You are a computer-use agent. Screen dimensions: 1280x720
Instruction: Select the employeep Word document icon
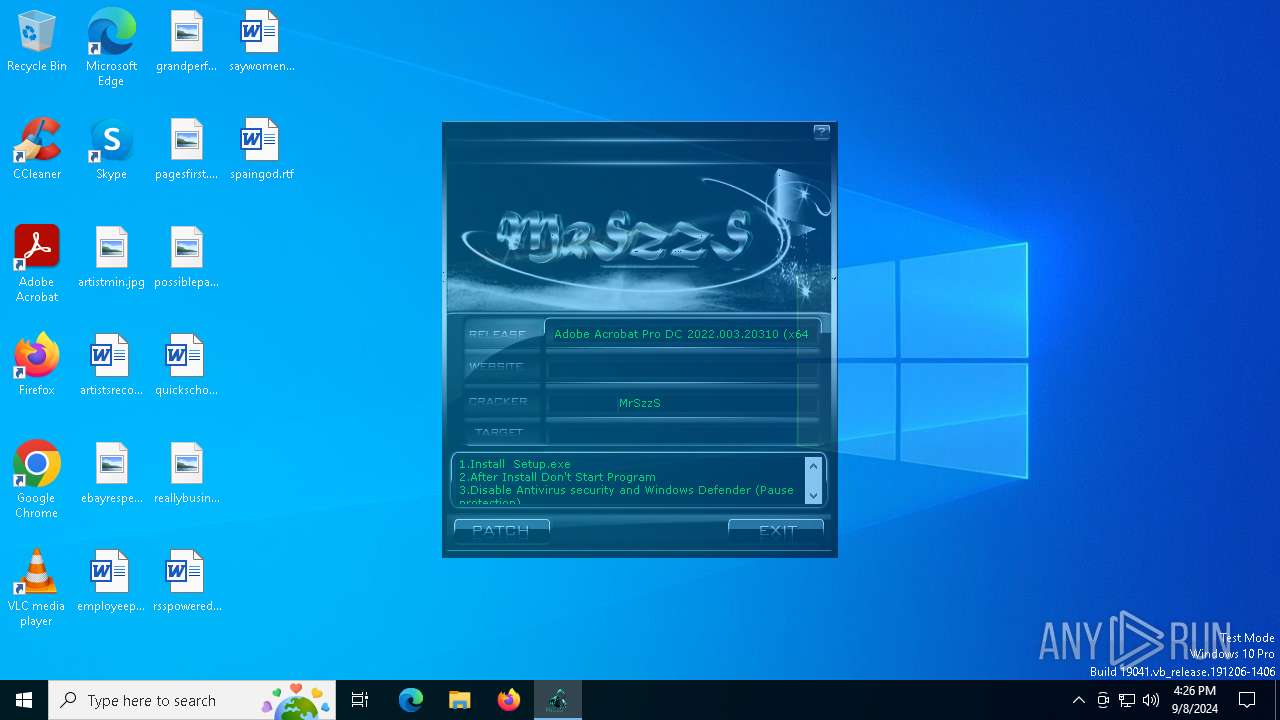111,582
